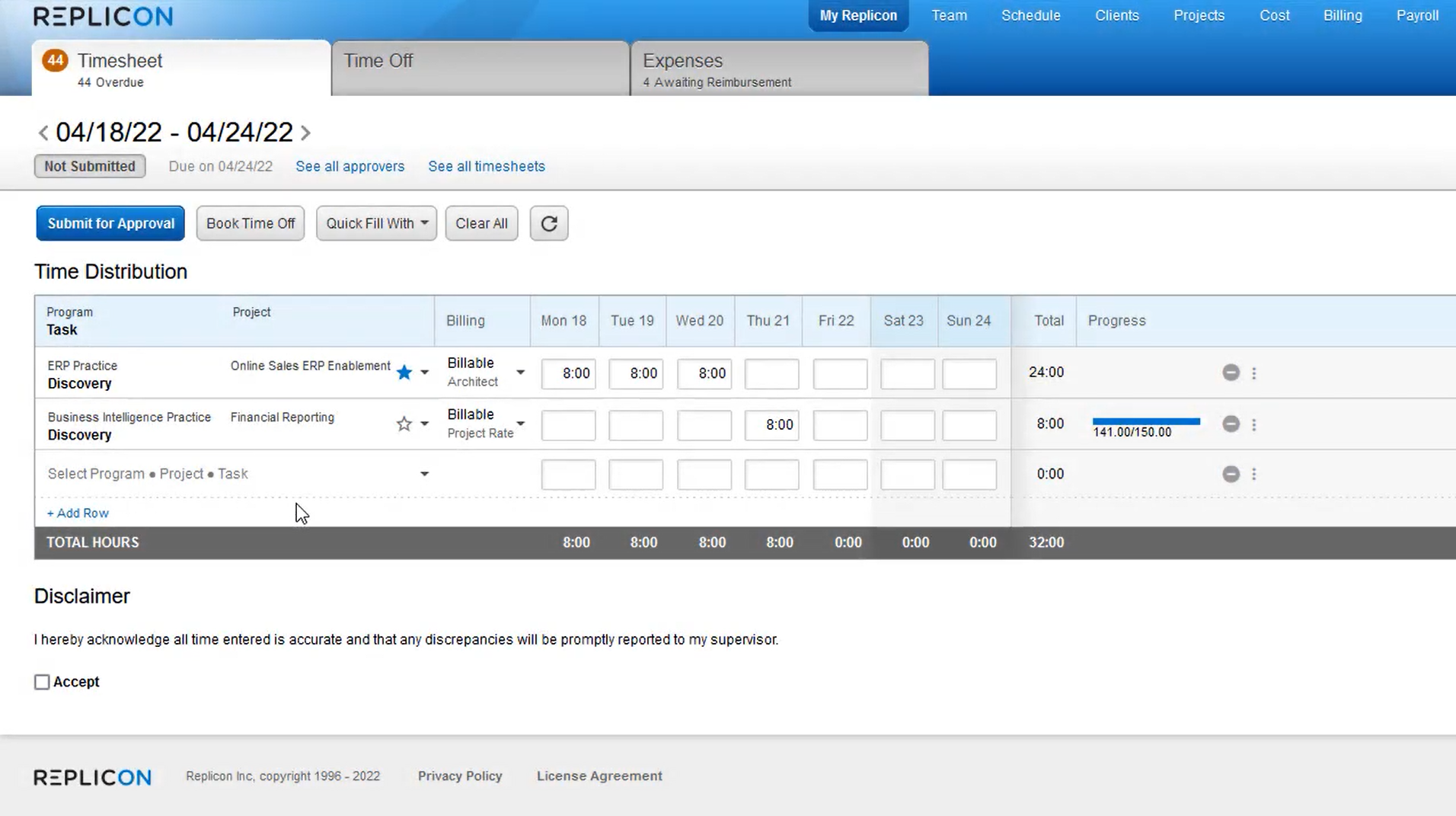Viewport: 1456px width, 816px height.
Task: Open more options for Financial Reporting row
Action: [1254, 424]
